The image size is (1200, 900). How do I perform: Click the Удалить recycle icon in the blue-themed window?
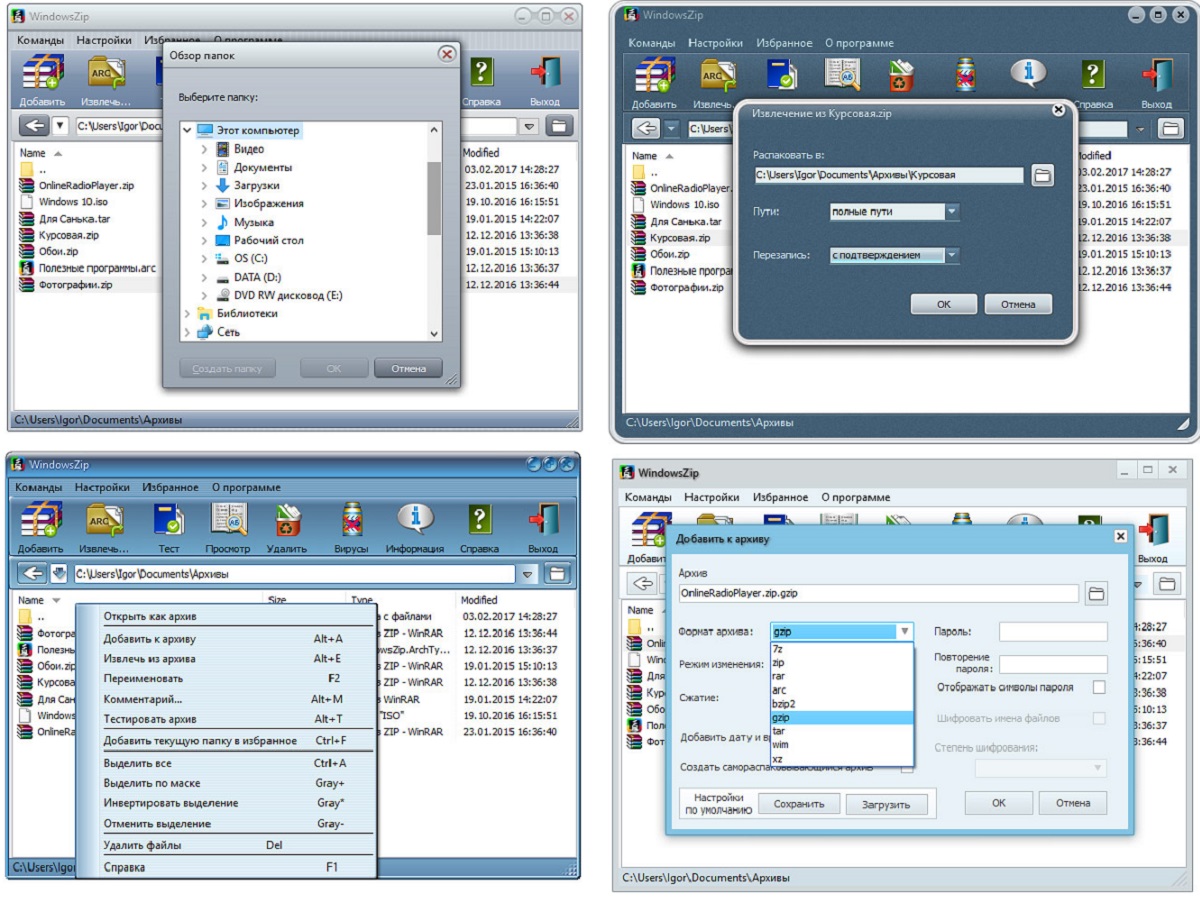pos(288,521)
